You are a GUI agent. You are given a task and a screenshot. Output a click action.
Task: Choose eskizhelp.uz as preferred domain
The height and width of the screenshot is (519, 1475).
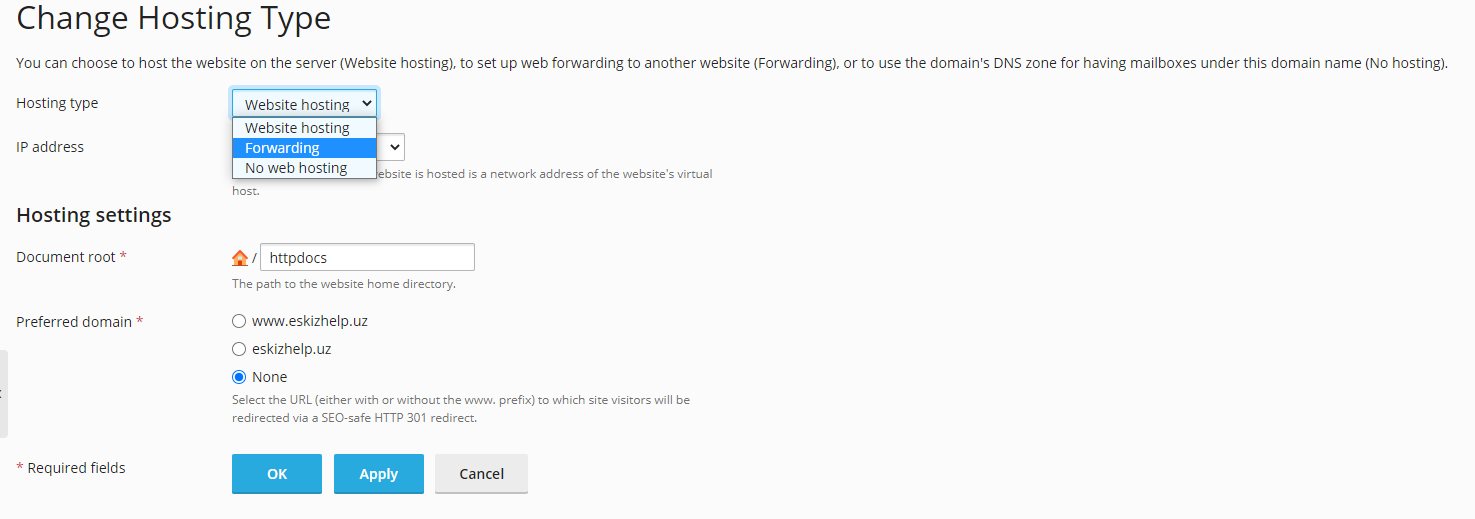click(x=239, y=349)
